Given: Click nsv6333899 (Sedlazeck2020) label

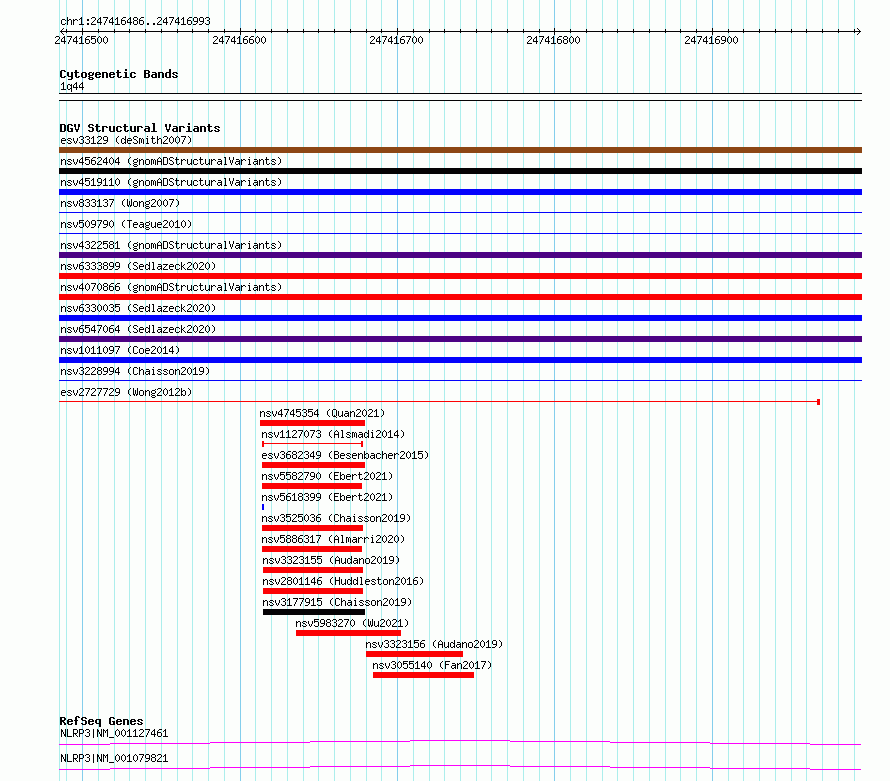Looking at the screenshot, I should 138,266.
